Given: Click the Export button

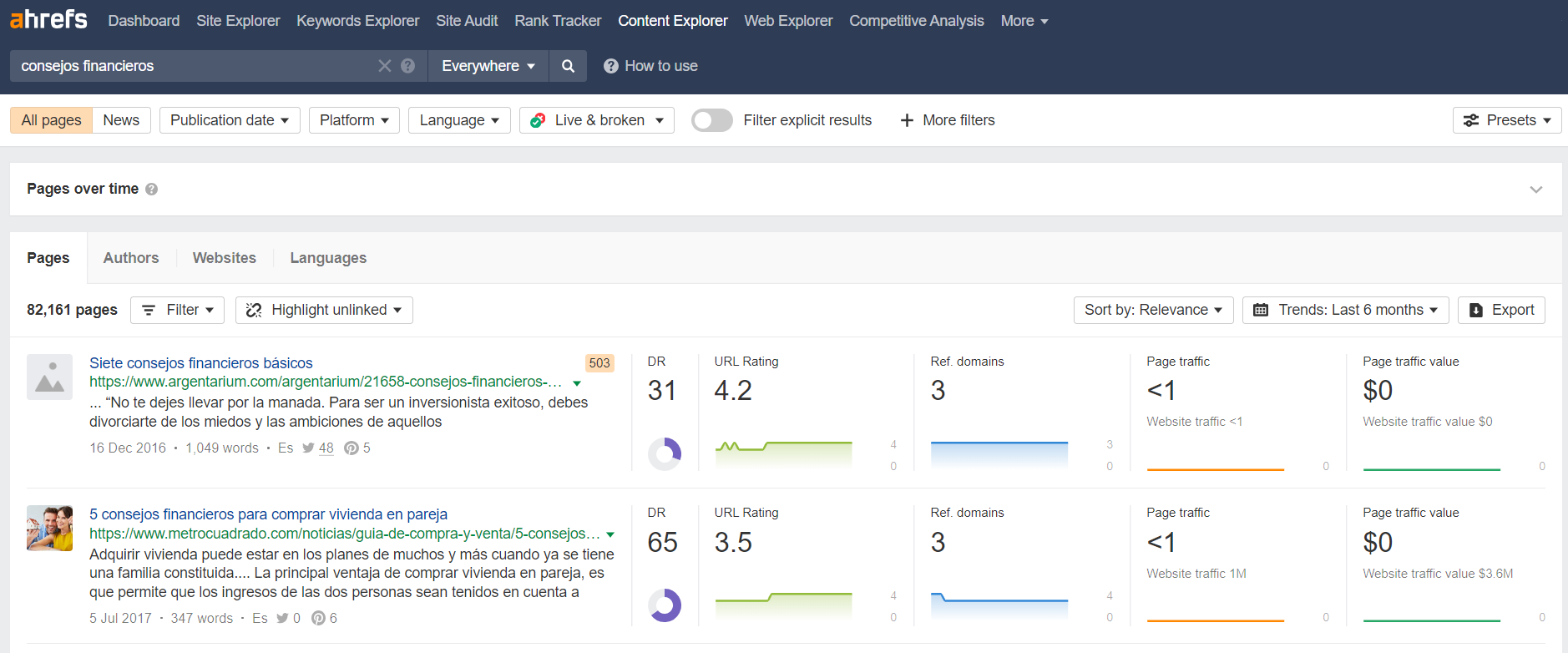Looking at the screenshot, I should (x=1501, y=310).
